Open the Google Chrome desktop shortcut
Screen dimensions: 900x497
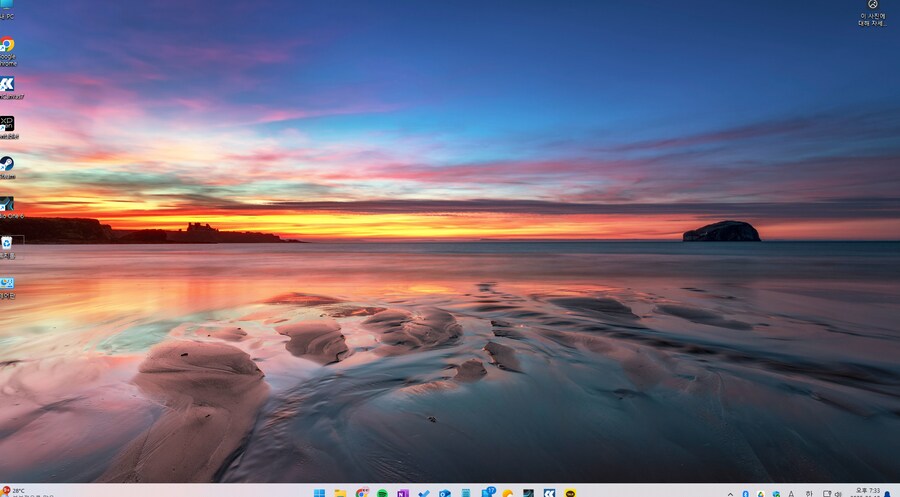tap(7, 52)
